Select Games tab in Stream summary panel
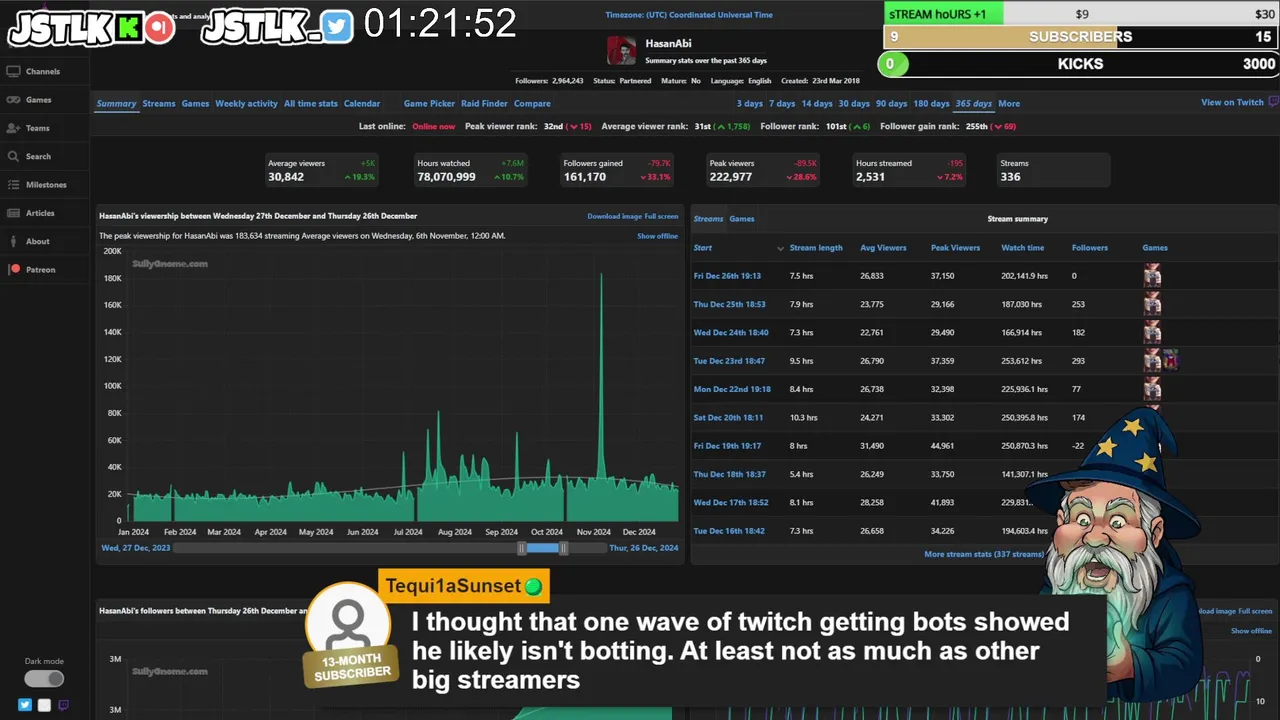1280x720 pixels. click(742, 219)
